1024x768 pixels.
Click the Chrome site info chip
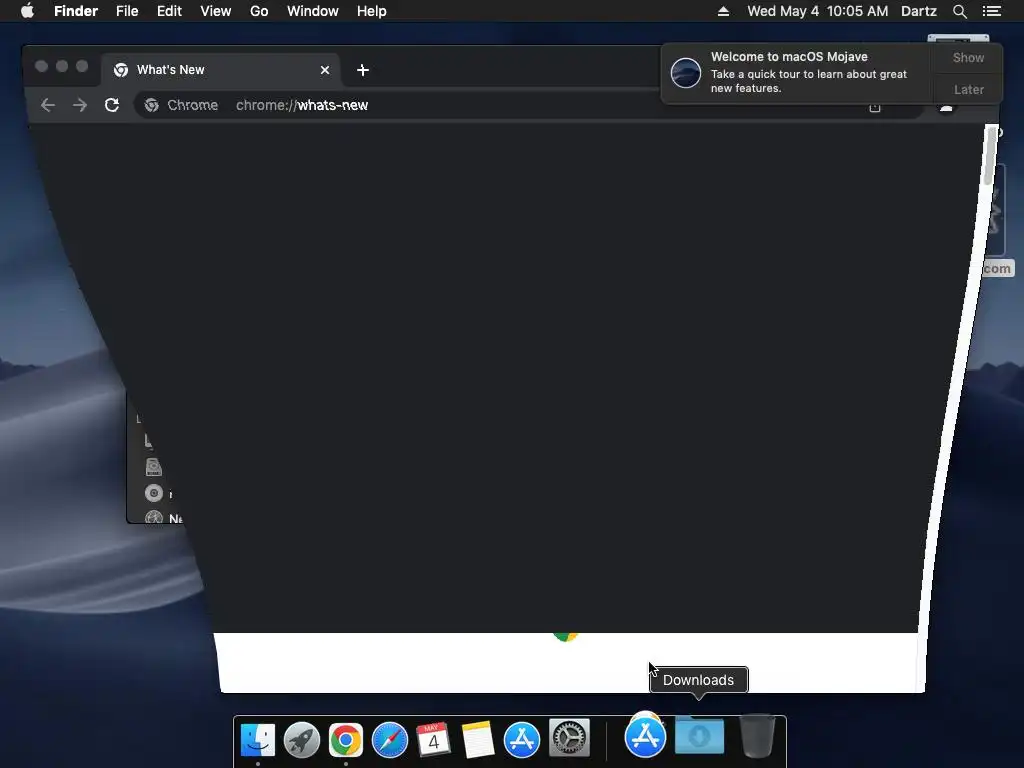[182, 104]
